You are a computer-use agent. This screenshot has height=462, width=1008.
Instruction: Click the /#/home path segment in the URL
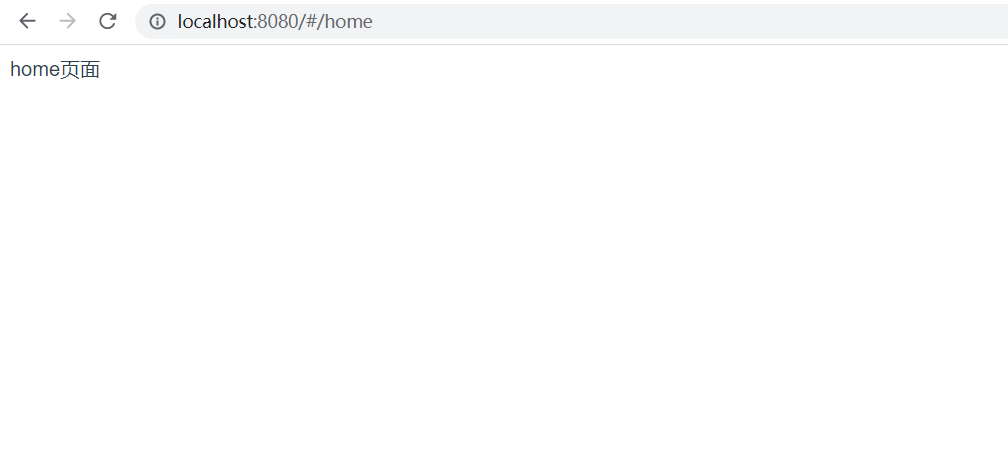[x=335, y=21]
